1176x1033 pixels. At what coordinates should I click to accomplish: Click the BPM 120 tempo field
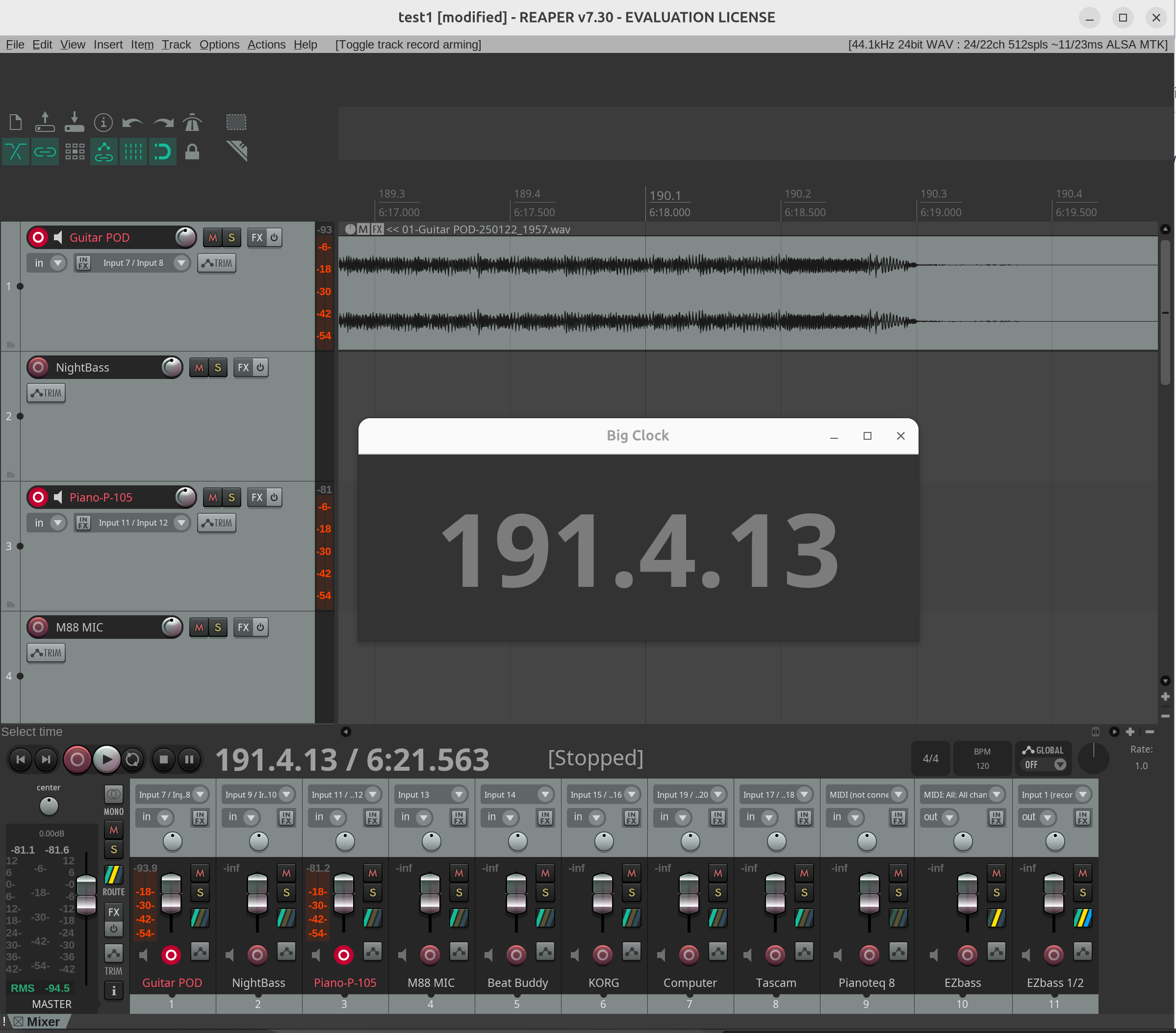pyautogui.click(x=981, y=758)
